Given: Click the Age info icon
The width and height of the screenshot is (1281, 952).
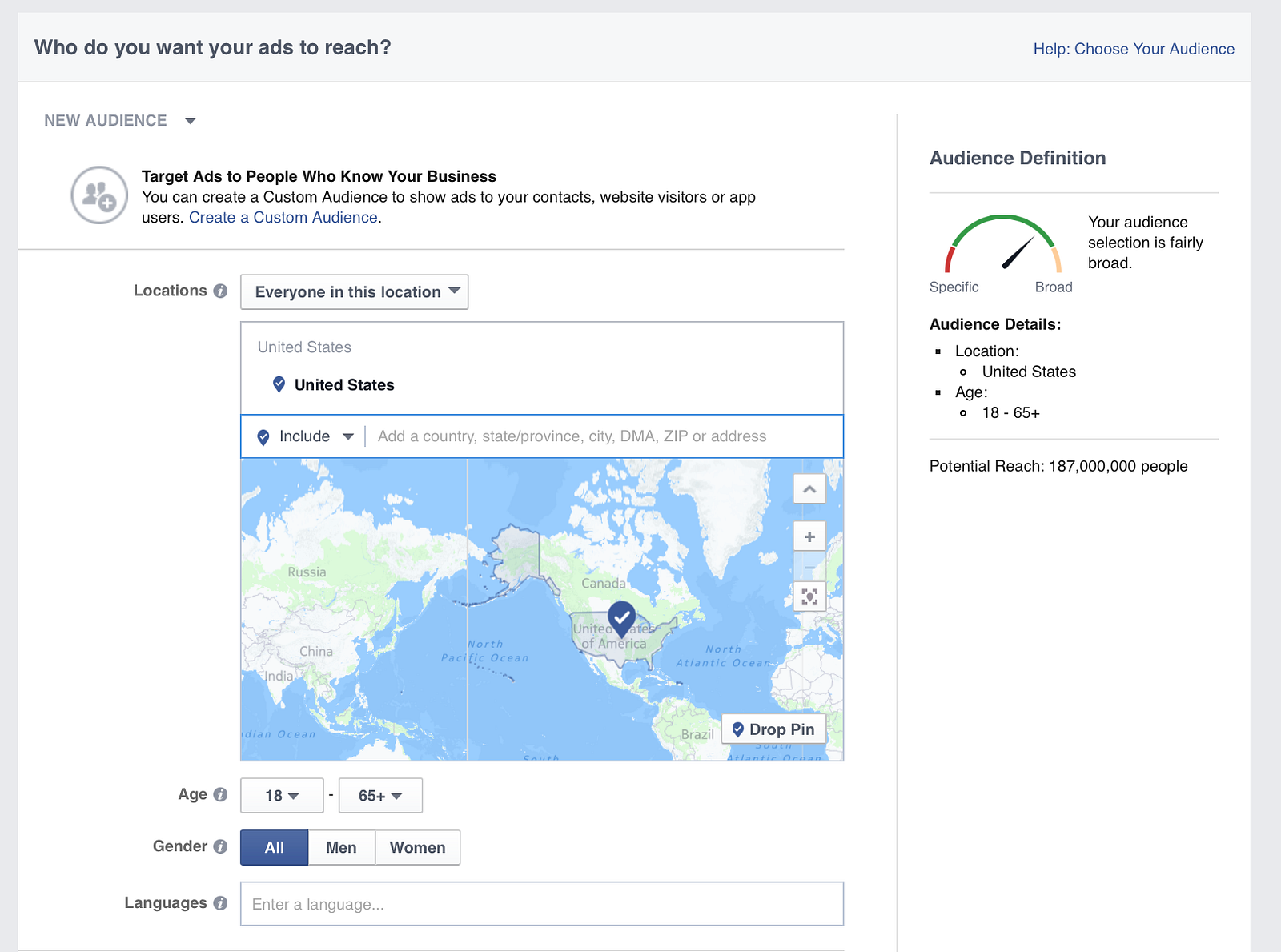Looking at the screenshot, I should click(x=220, y=794).
